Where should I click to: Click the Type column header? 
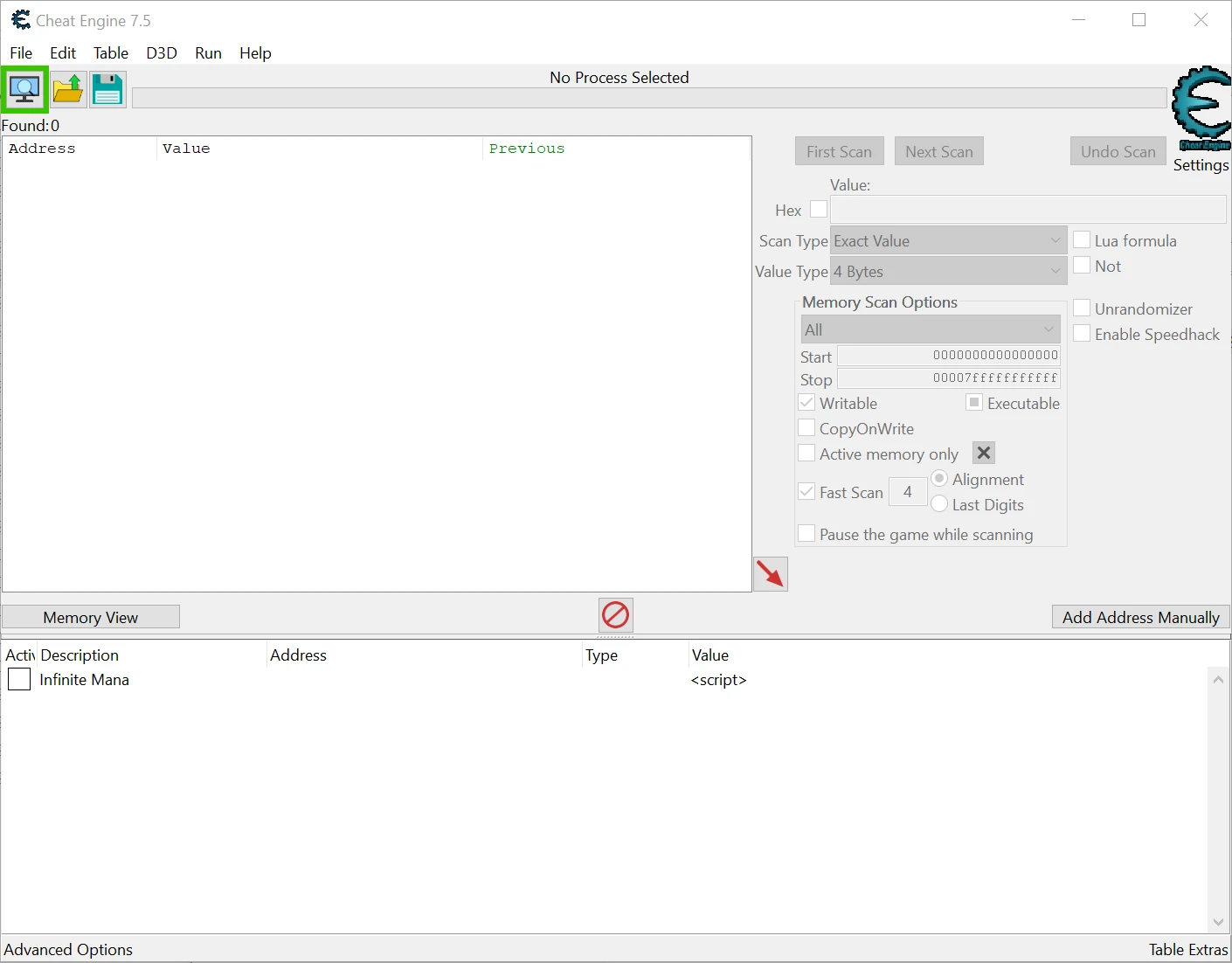635,655
